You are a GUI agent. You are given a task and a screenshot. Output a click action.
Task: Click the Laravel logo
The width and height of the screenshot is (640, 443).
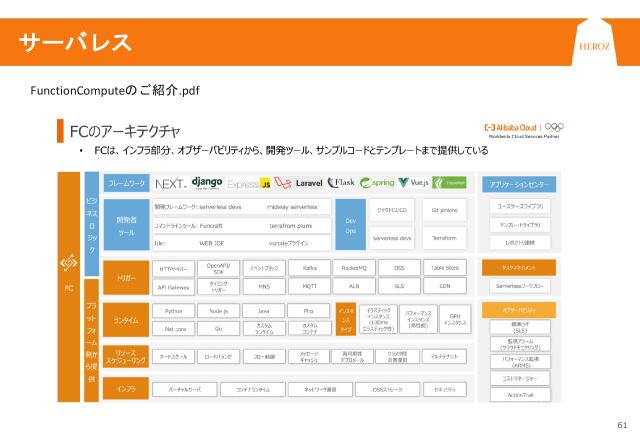(298, 183)
